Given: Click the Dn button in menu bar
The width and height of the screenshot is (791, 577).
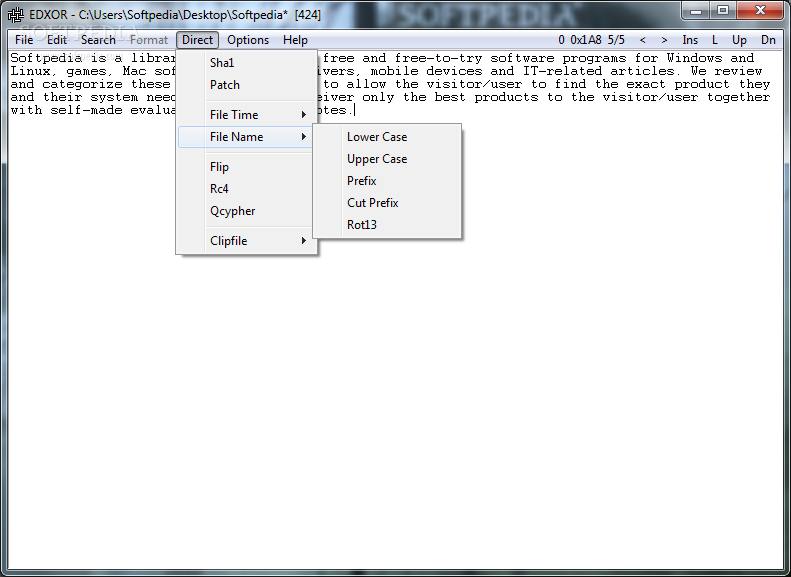Looking at the screenshot, I should tap(768, 40).
